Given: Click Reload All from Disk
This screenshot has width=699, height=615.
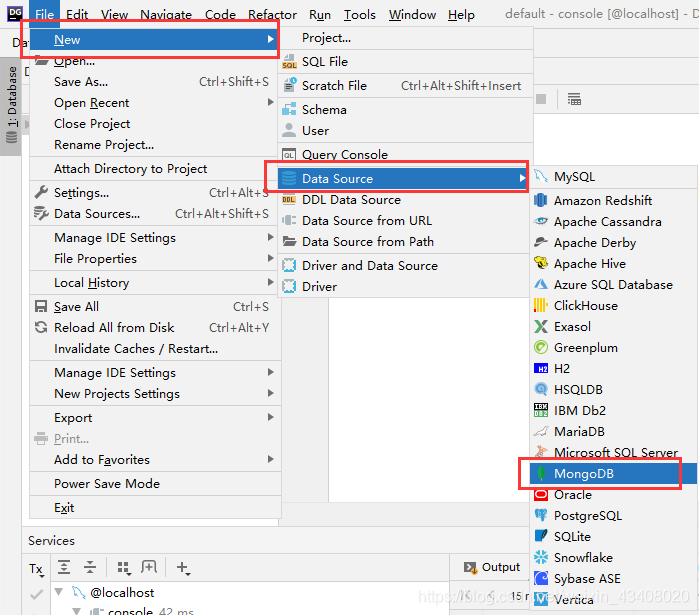Looking at the screenshot, I should 154,328.
